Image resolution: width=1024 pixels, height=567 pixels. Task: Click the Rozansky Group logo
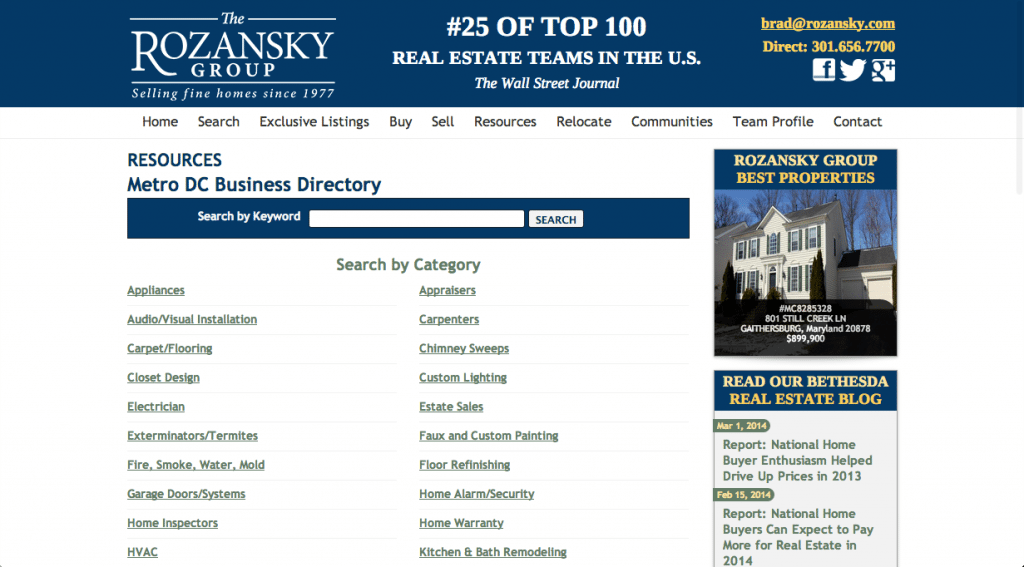tap(232, 56)
